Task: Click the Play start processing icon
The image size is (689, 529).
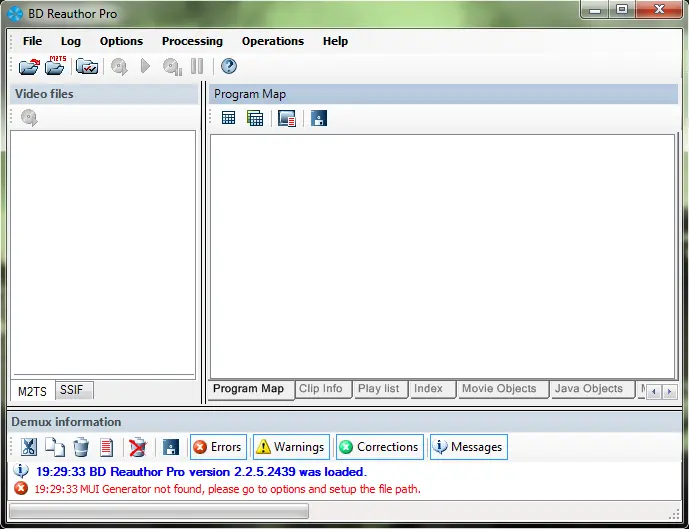Action: (145, 67)
